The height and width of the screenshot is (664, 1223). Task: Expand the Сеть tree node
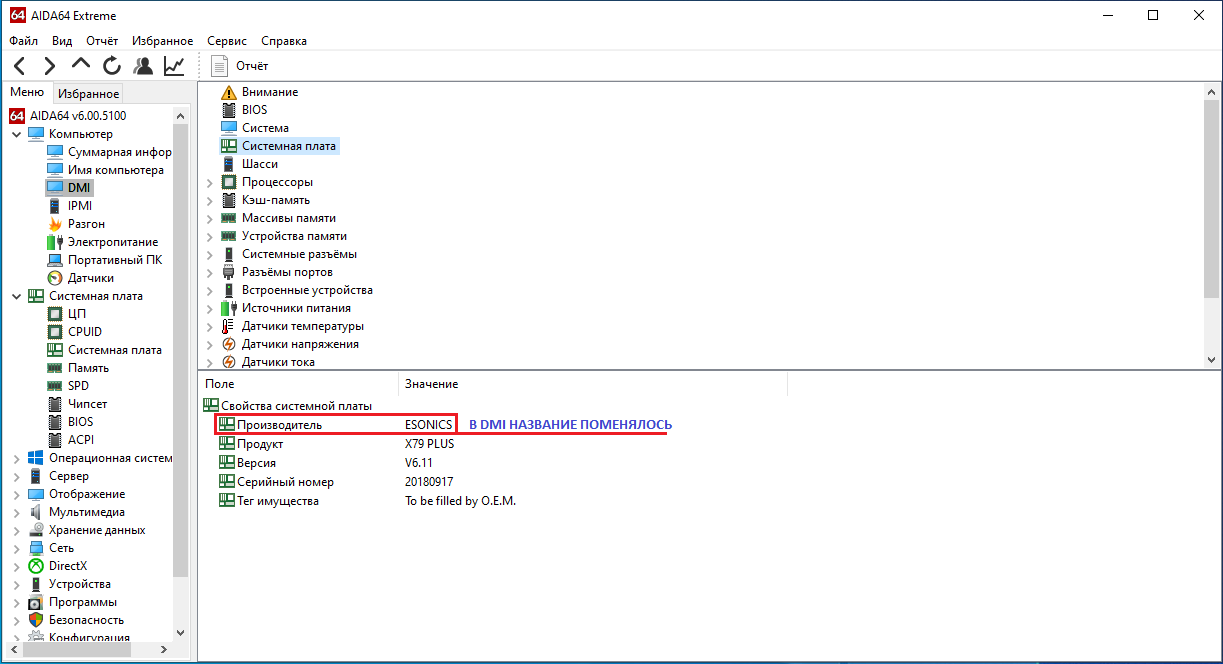(x=16, y=548)
